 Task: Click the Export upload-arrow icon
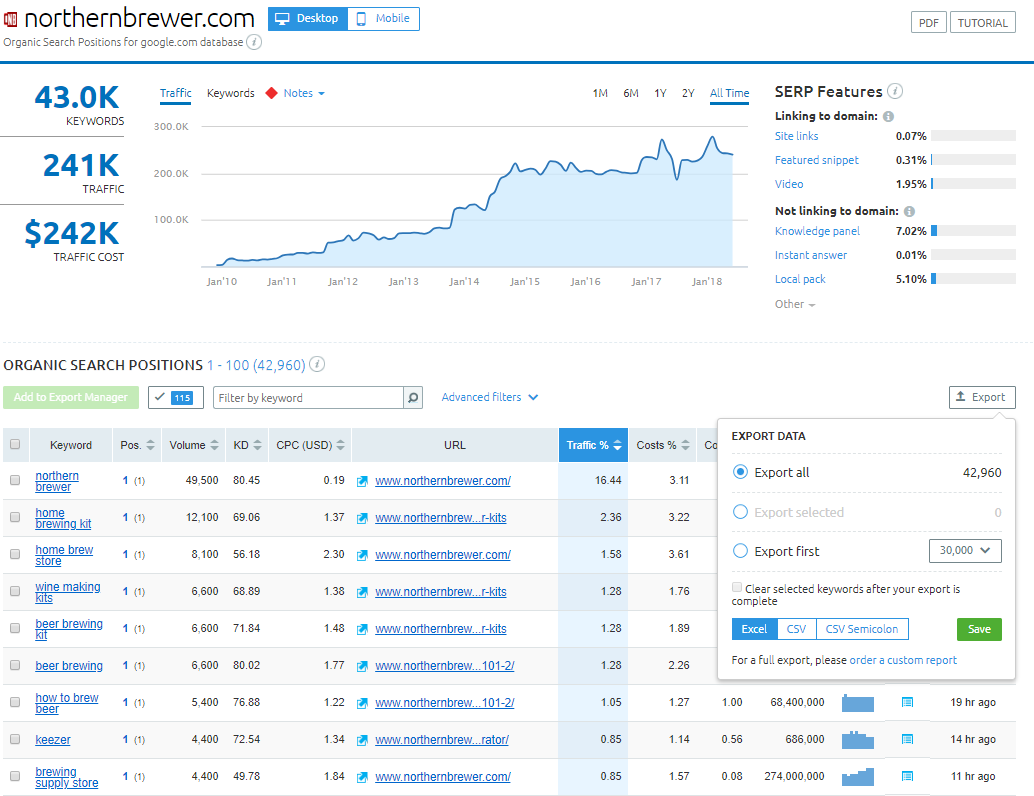(x=963, y=397)
